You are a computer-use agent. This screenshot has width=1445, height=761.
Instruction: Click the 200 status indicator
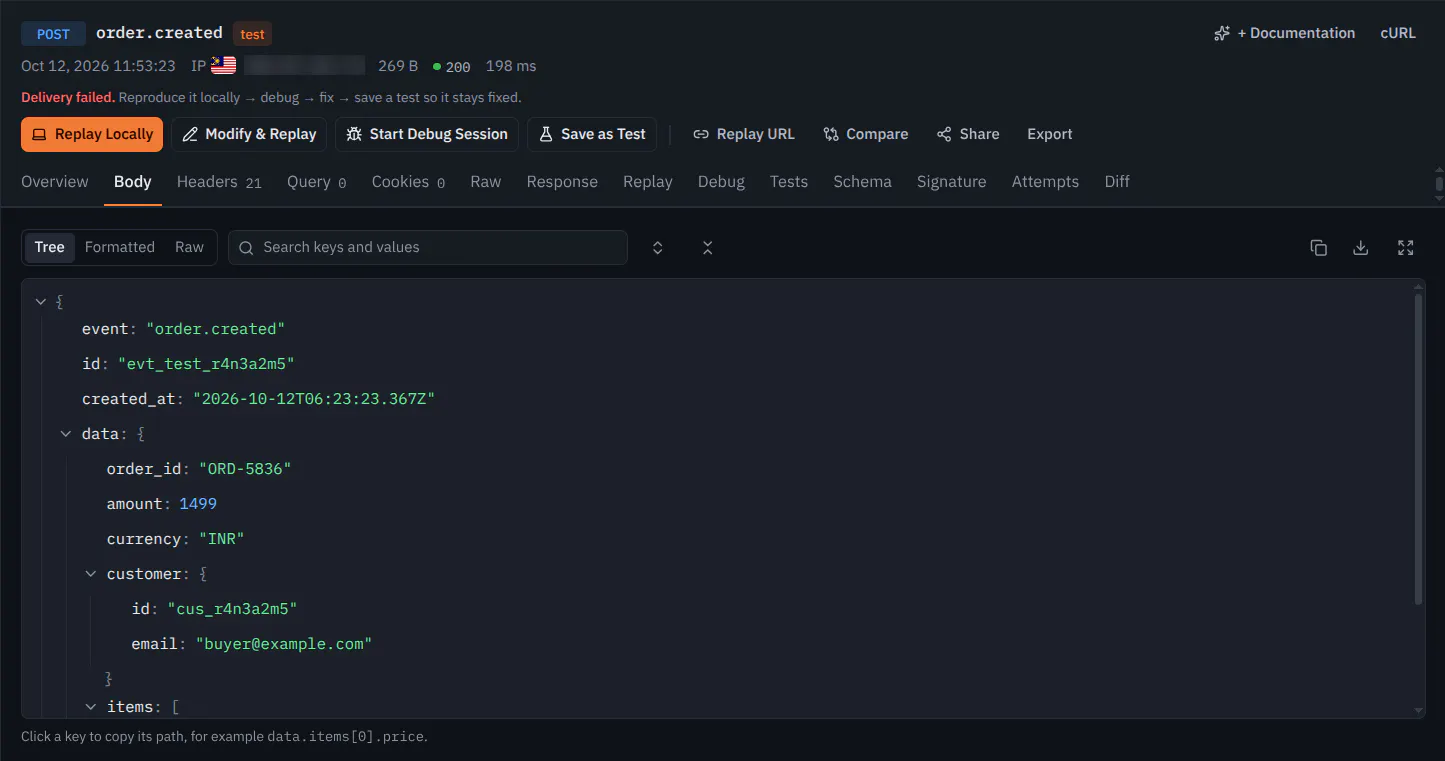452,67
